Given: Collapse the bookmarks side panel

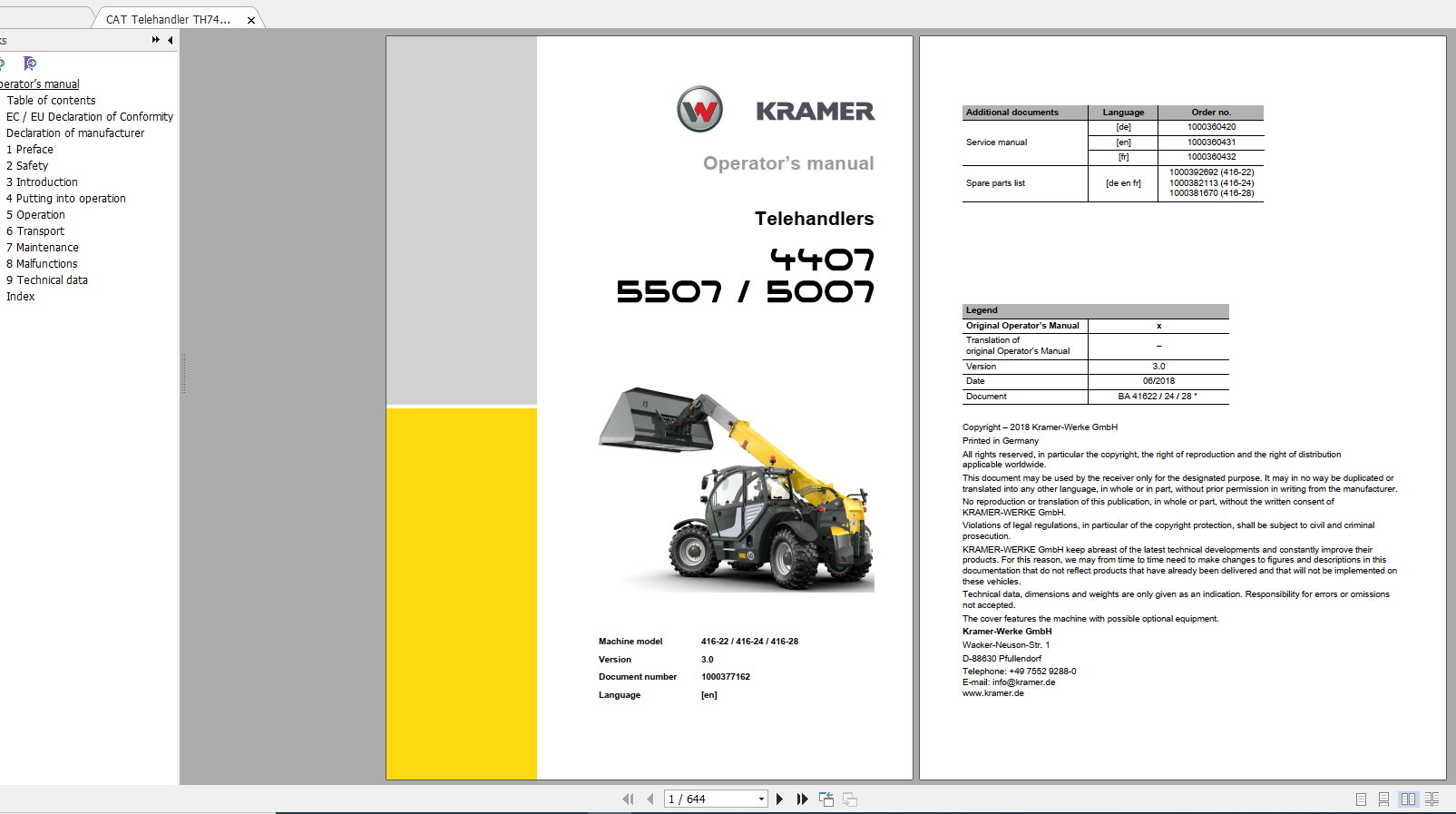Looking at the screenshot, I should click(170, 40).
